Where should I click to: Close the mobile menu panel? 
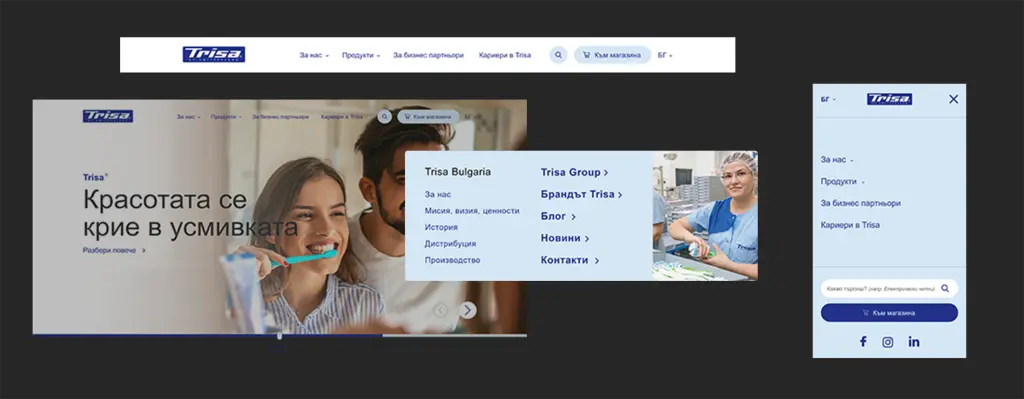click(953, 99)
